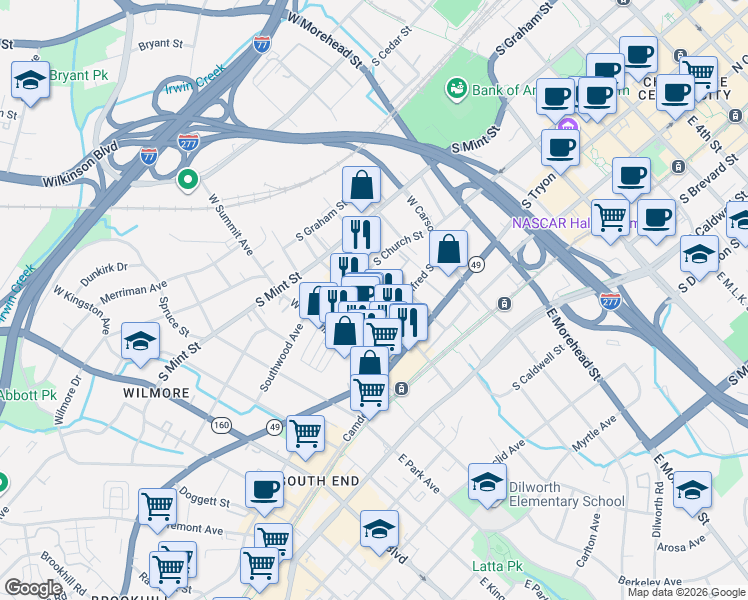Screen dimensions: 748x600
Task: Click the Bryant St street label
Action: (160, 45)
